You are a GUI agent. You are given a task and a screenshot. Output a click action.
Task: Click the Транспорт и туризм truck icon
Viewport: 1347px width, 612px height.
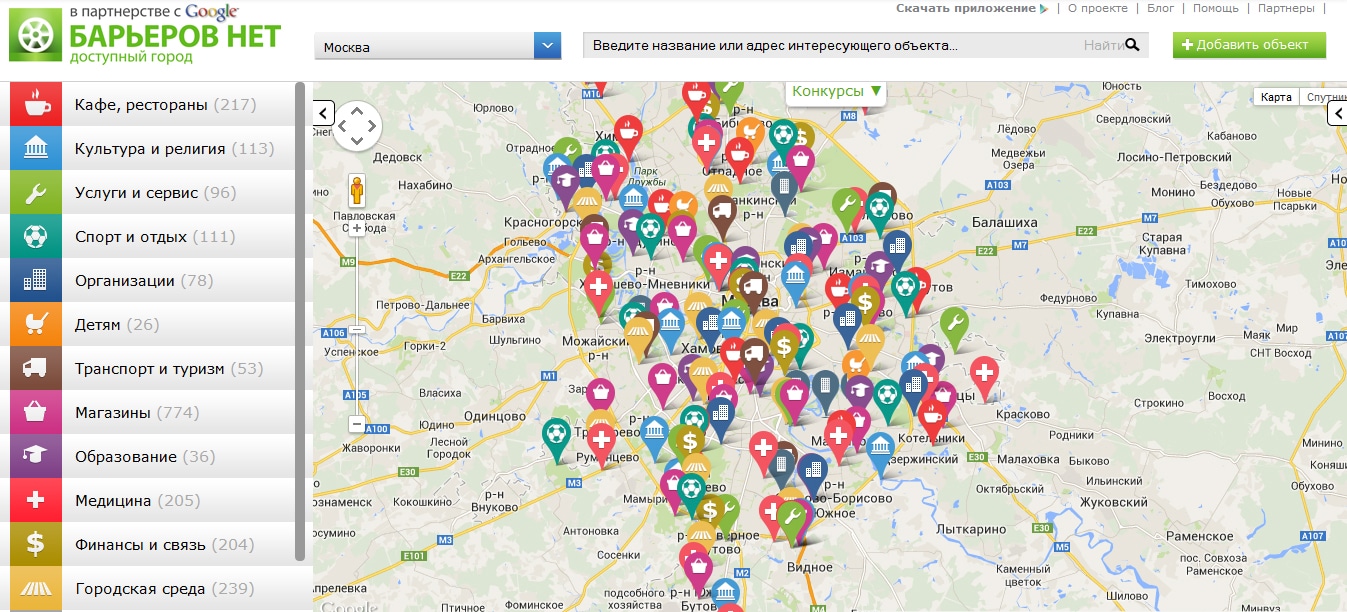coord(36,368)
